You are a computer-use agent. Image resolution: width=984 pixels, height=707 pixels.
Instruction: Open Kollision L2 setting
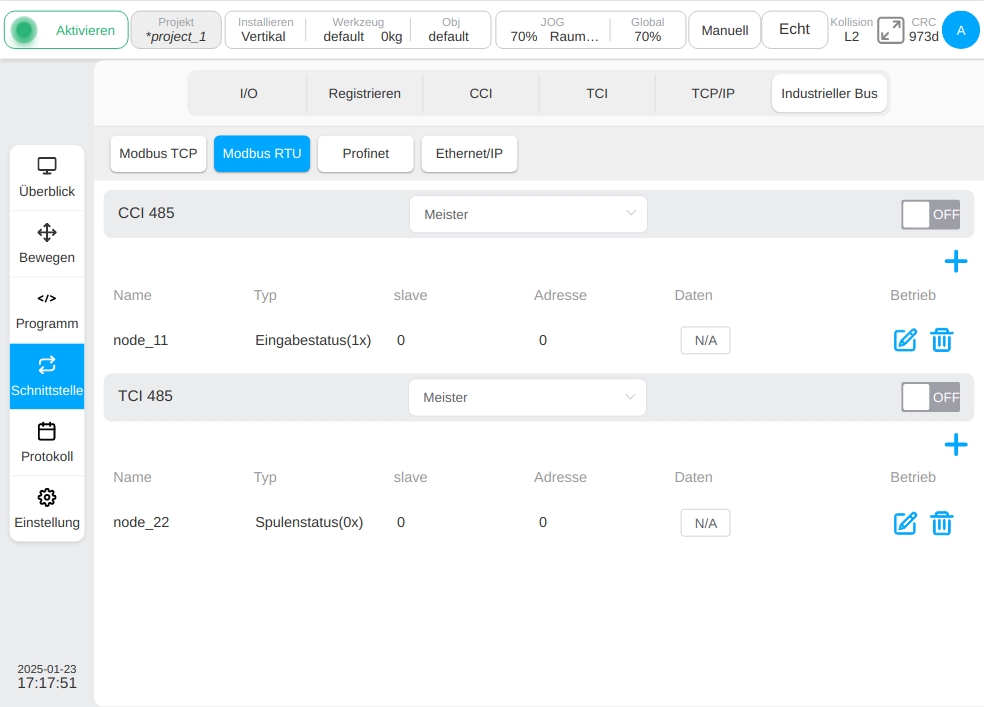[x=852, y=29]
